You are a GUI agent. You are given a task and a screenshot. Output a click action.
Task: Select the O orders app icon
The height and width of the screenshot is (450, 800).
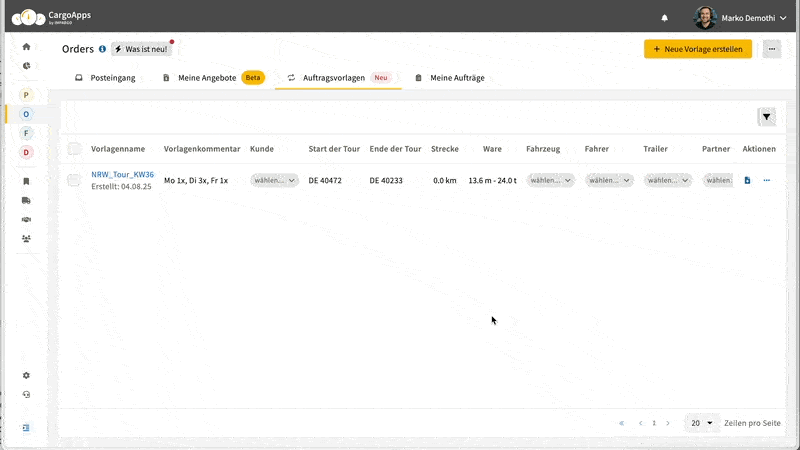tap(26, 114)
